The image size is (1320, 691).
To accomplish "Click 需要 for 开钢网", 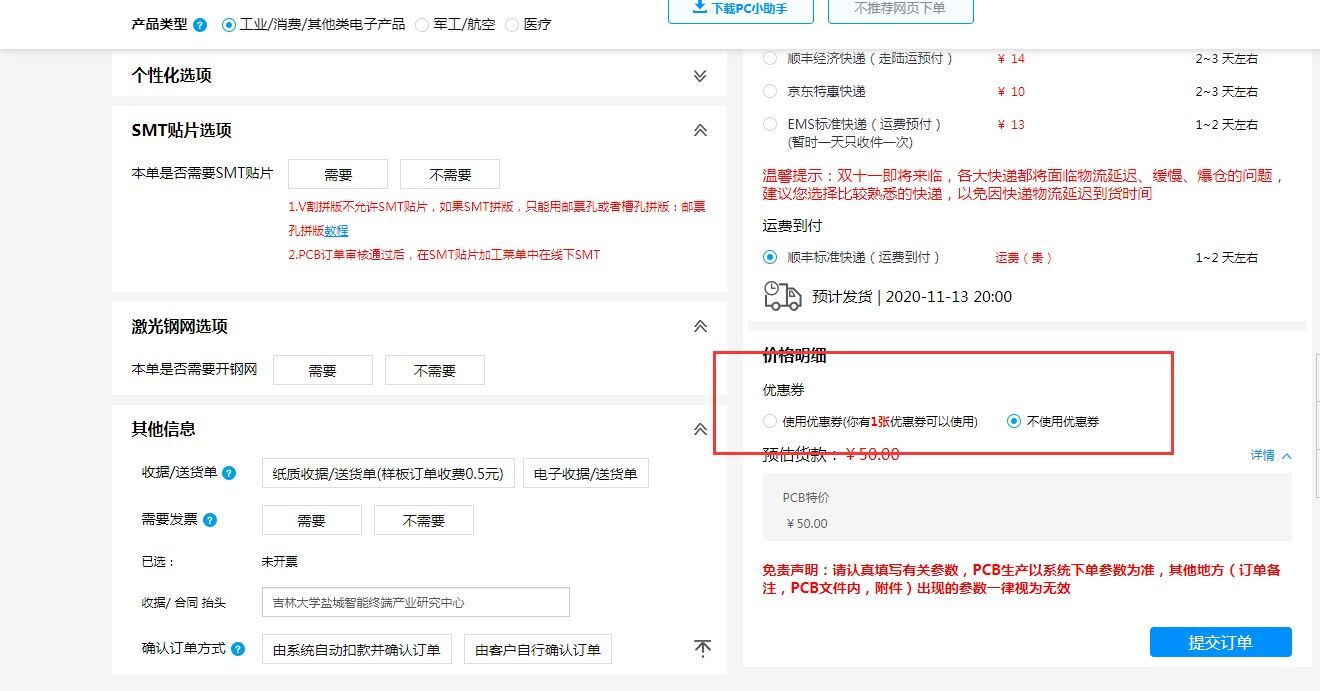I will 323,370.
